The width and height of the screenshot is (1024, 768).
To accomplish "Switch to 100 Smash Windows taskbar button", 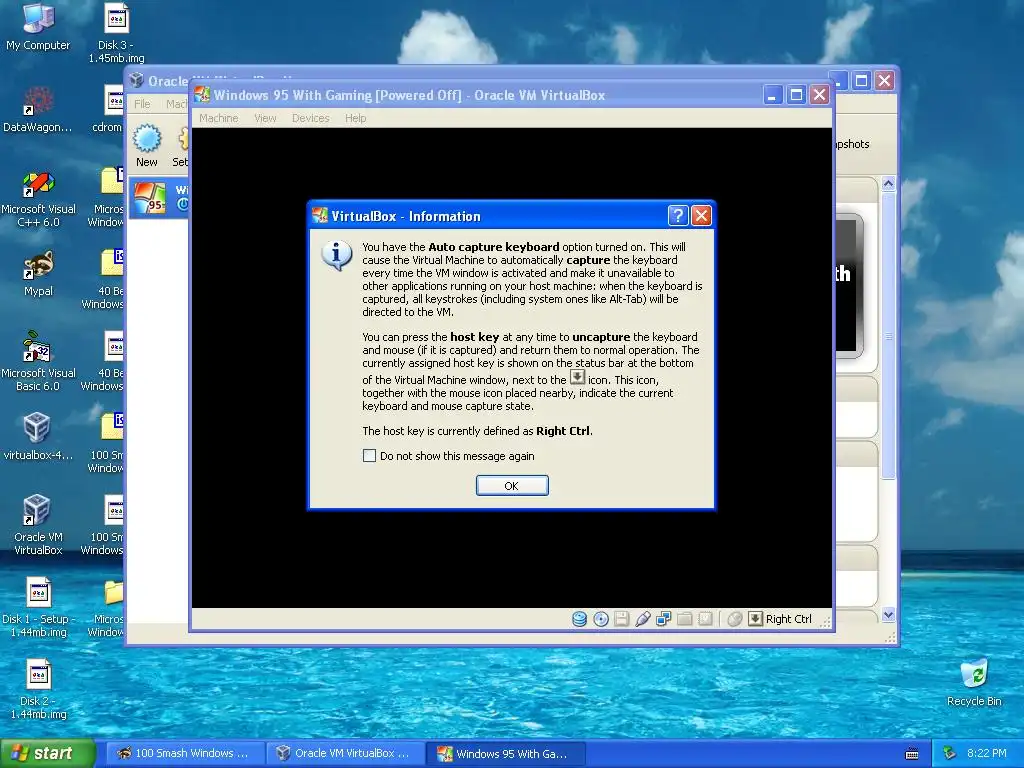I will (184, 754).
